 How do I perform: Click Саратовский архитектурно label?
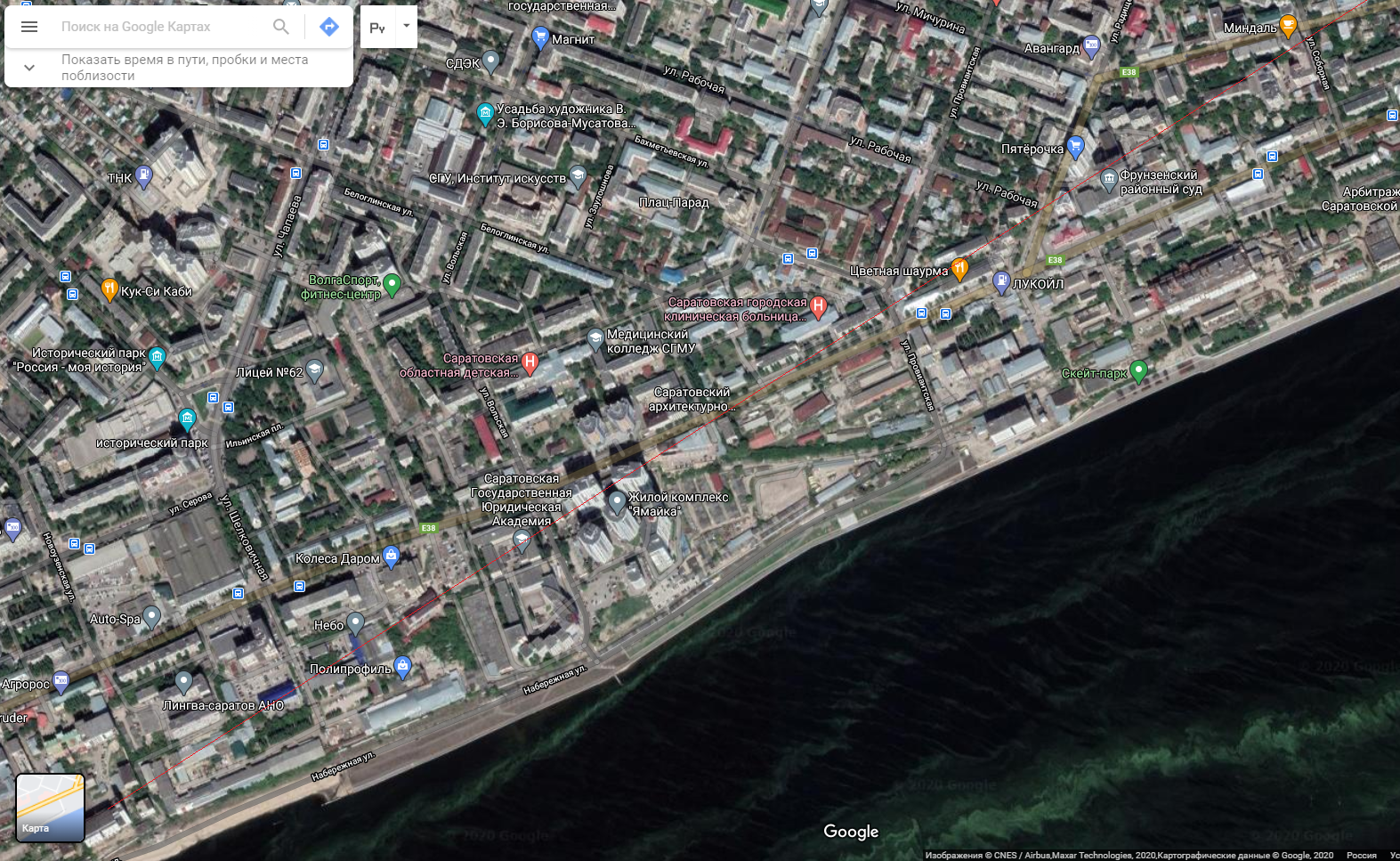click(691, 399)
